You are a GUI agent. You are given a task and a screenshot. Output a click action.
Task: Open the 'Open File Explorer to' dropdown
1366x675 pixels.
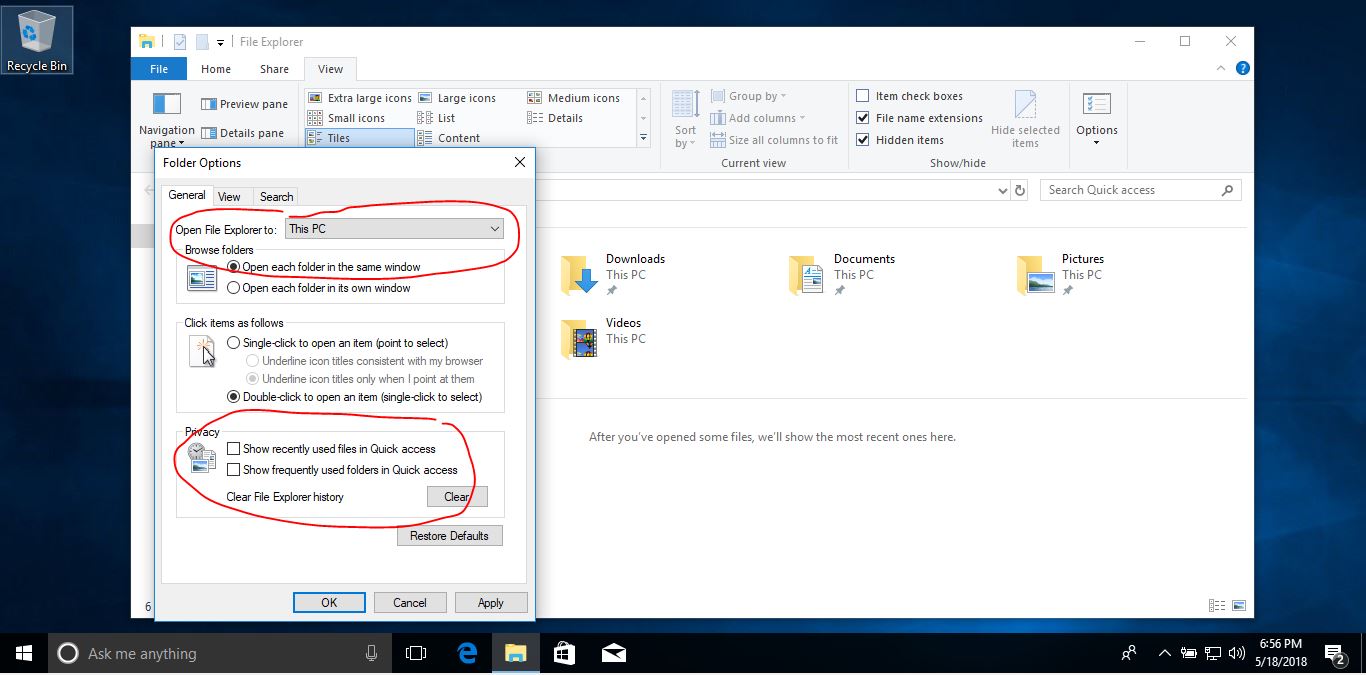coord(394,229)
